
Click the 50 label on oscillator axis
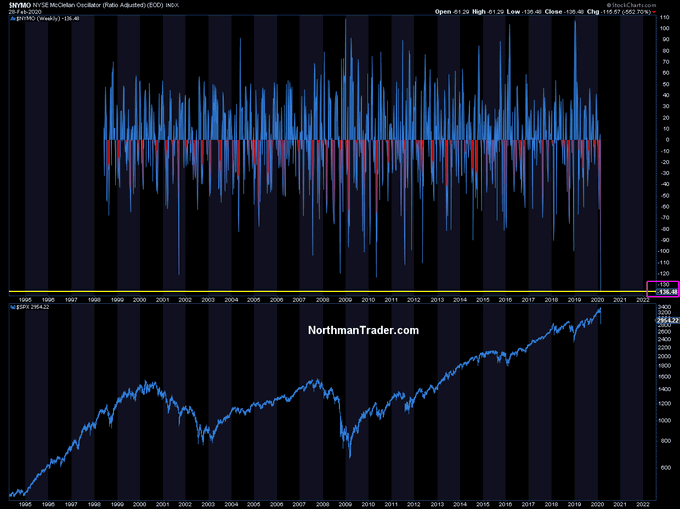(x=664, y=84)
